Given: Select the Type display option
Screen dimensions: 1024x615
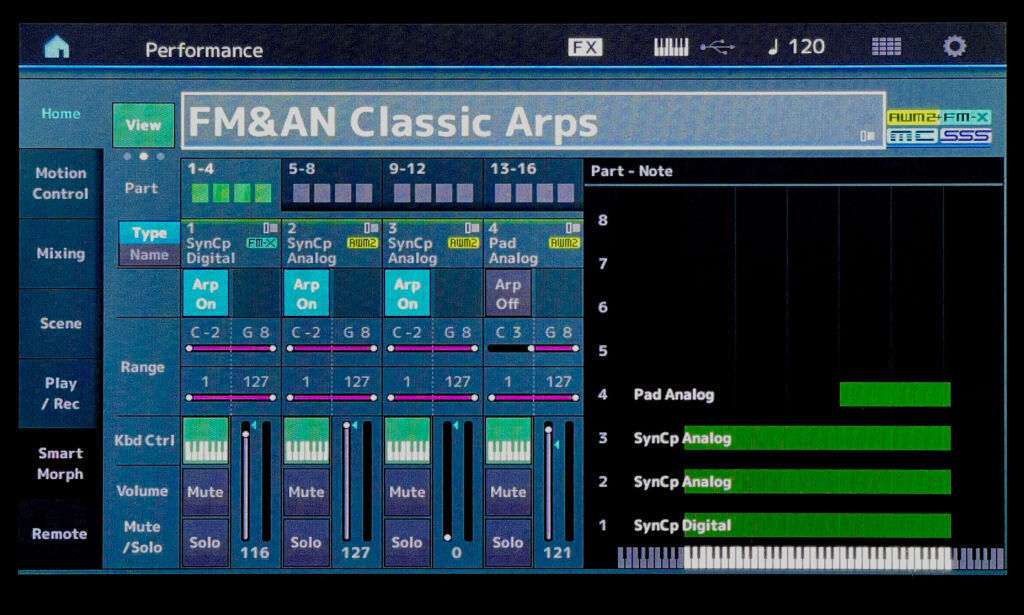Looking at the screenshot, I should (x=149, y=232).
